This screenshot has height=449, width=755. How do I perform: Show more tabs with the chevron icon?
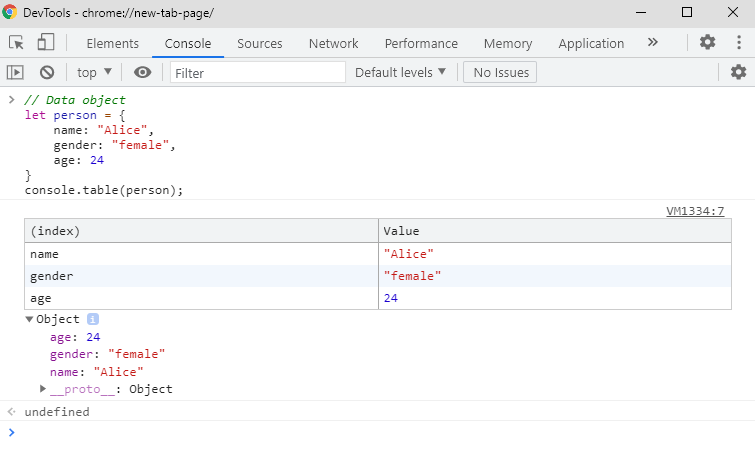(653, 43)
